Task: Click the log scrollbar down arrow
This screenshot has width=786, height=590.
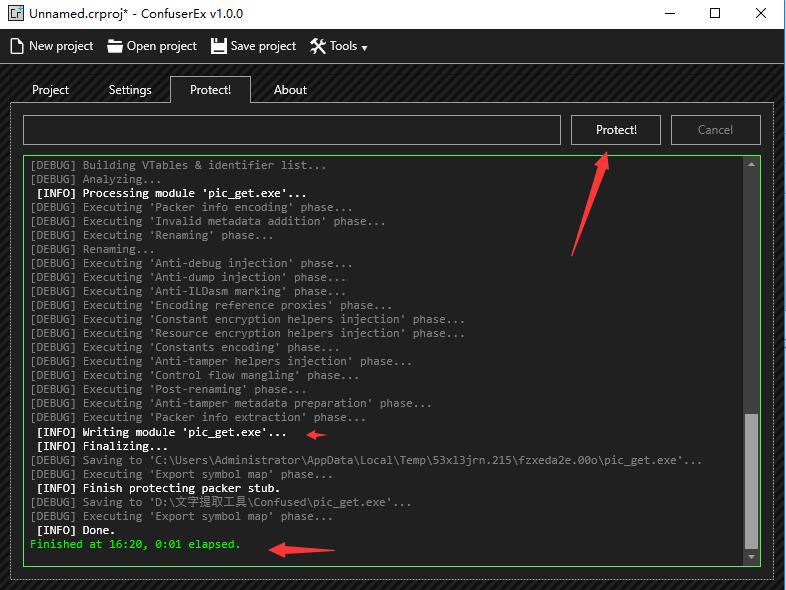Action: coord(752,557)
